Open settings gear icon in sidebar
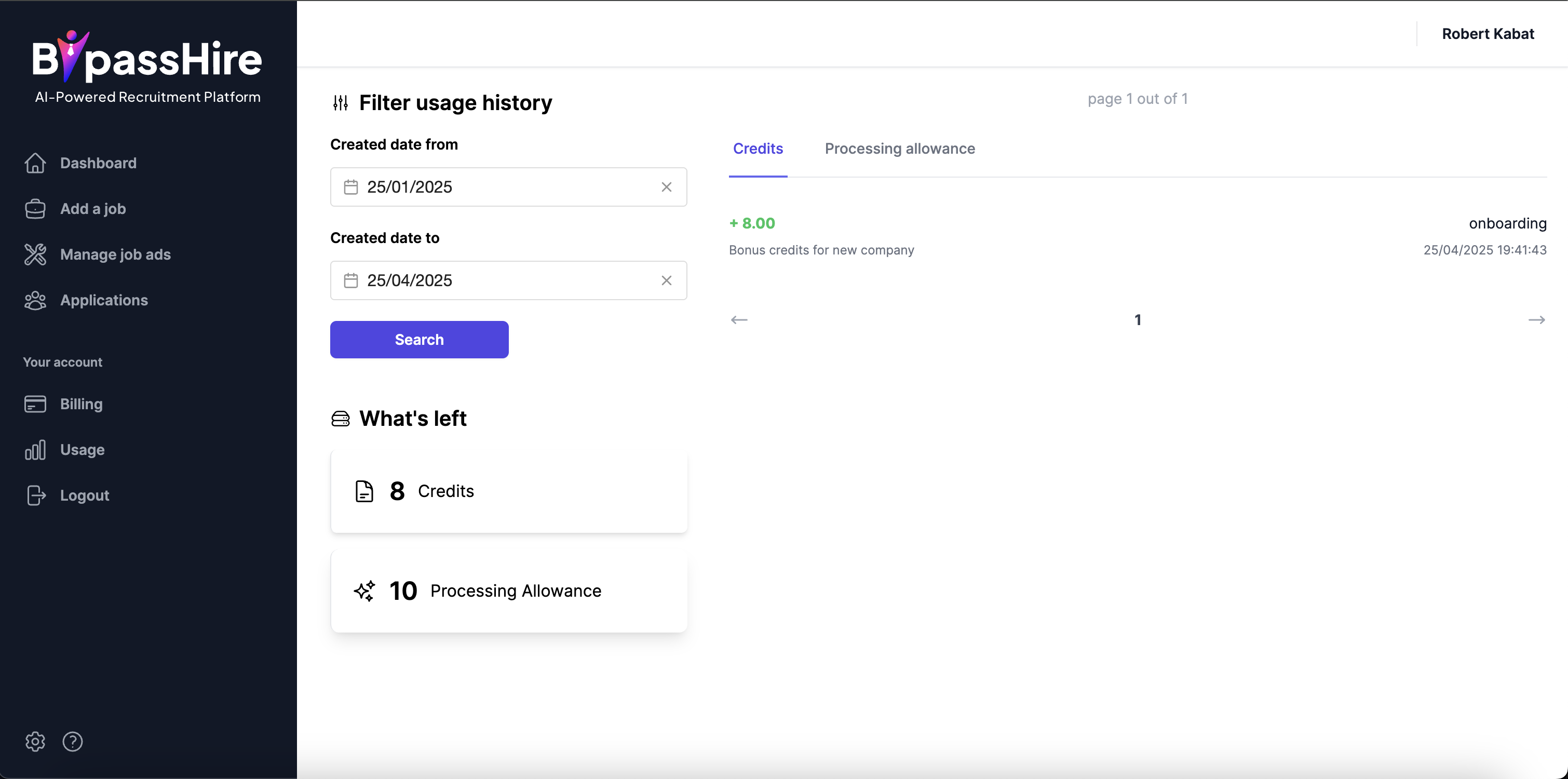Image resolution: width=1568 pixels, height=779 pixels. [35, 741]
